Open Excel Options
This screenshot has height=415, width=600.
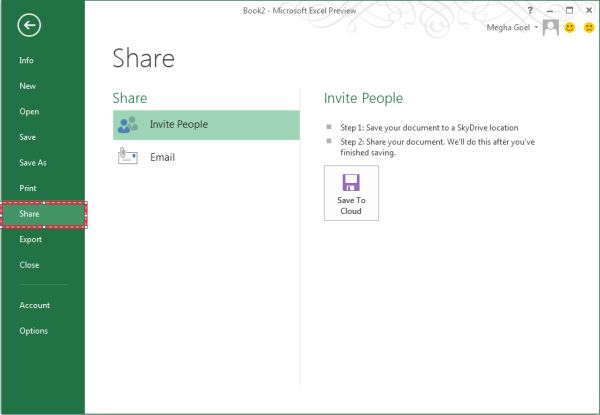pos(34,331)
